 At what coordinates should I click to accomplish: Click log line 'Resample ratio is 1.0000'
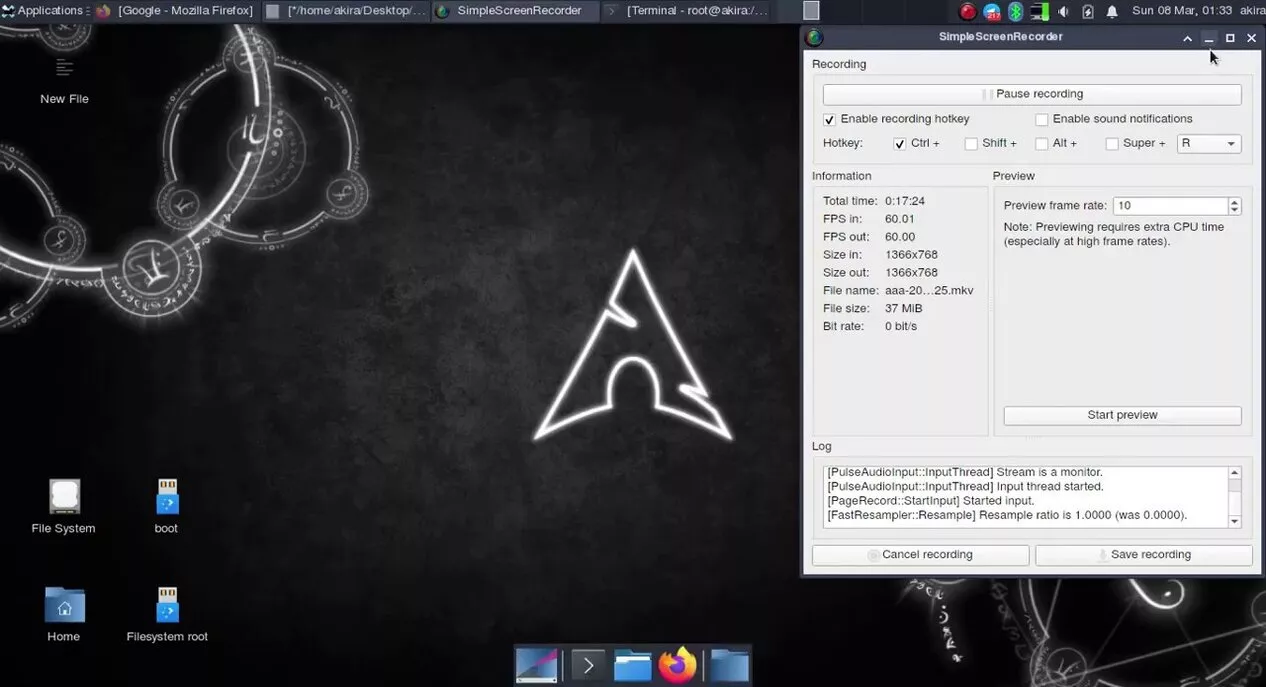[x=1007, y=516]
